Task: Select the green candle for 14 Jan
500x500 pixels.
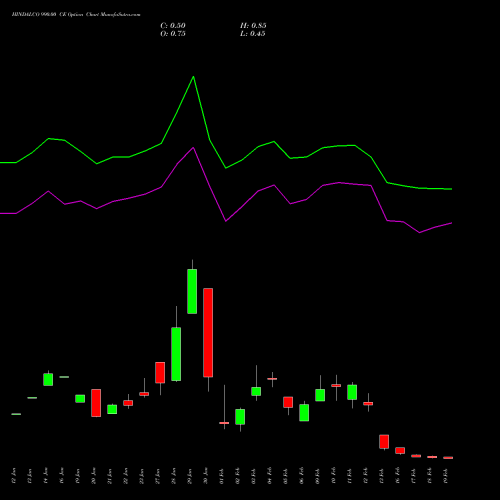Action: click(48, 380)
